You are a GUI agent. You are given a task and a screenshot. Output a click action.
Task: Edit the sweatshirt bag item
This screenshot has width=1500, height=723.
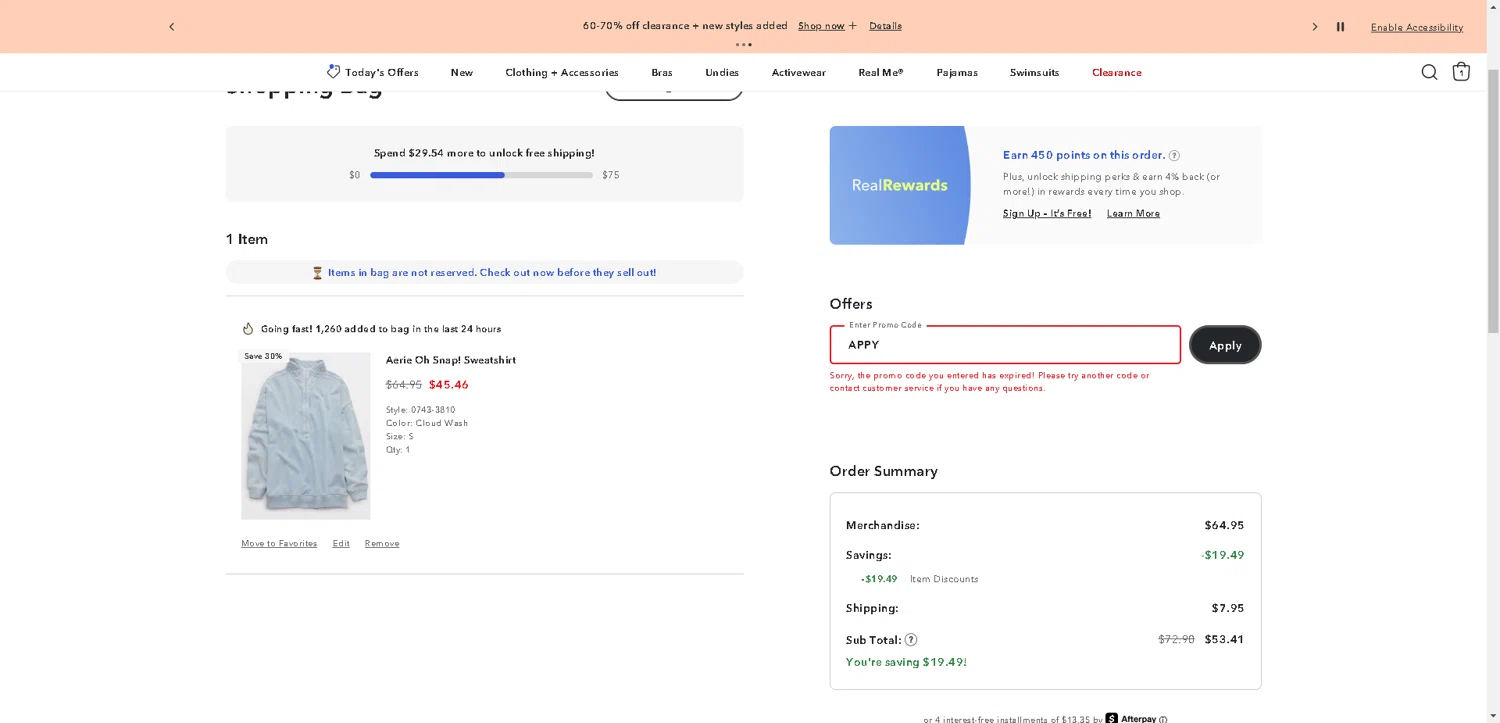pyautogui.click(x=341, y=543)
